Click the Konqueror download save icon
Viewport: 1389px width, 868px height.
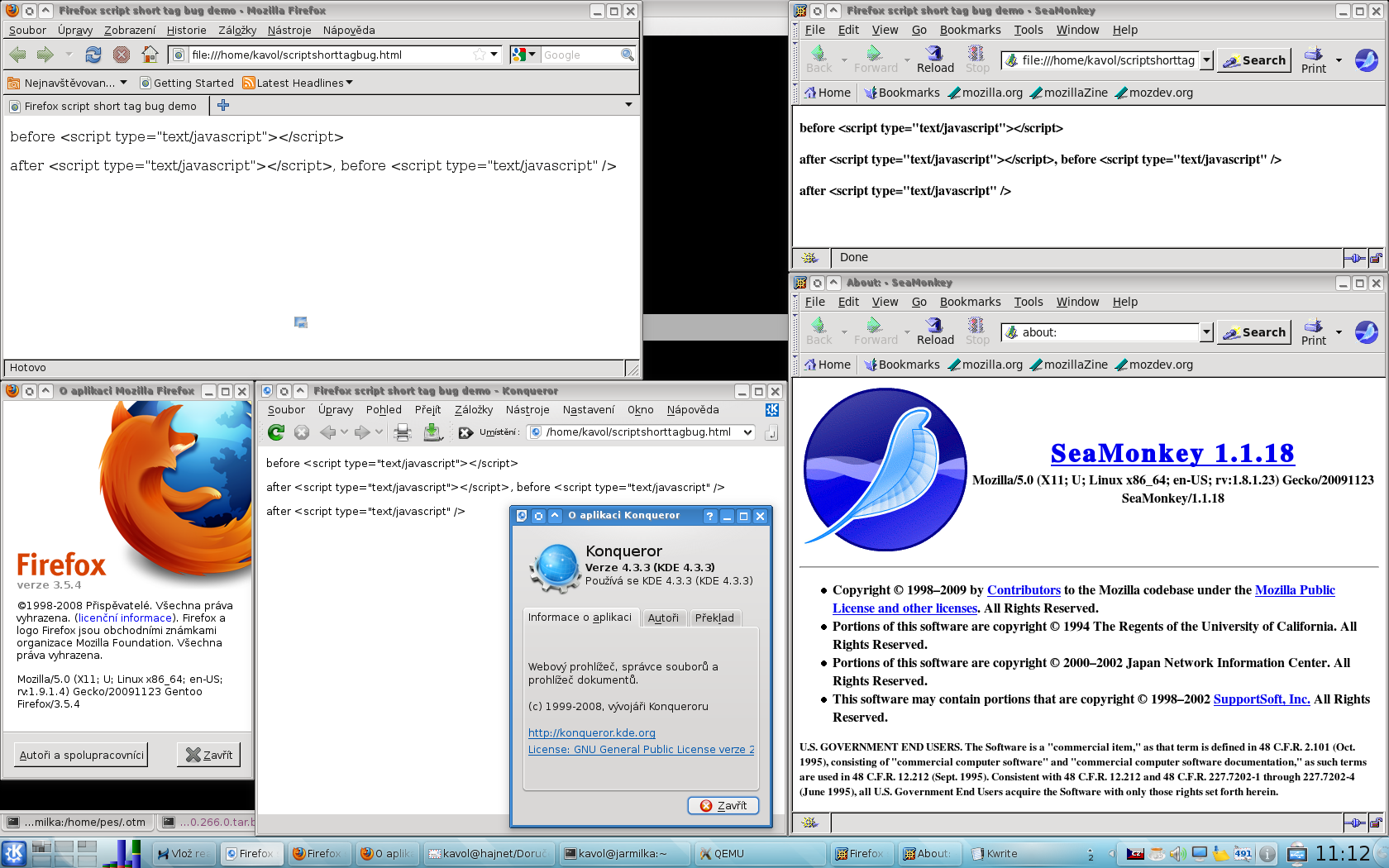coord(432,432)
